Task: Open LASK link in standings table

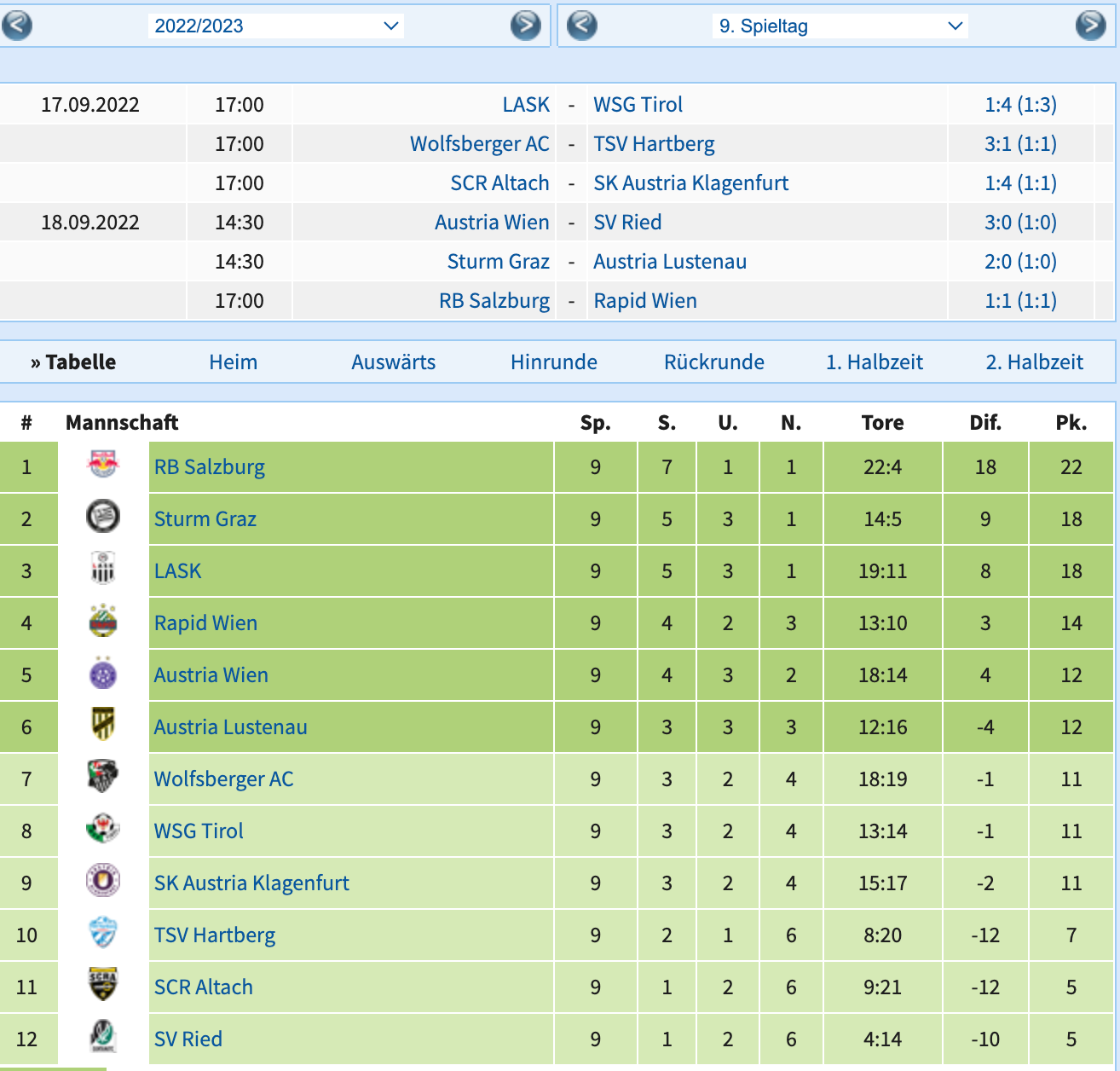Action: [177, 571]
